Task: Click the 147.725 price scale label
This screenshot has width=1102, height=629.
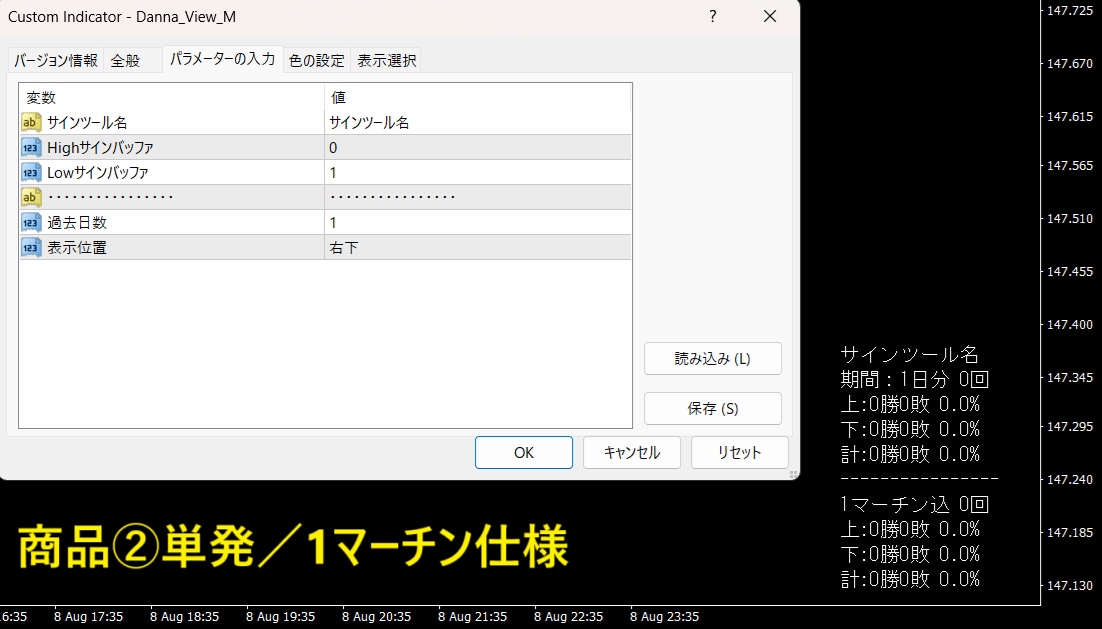Action: [x=1070, y=11]
